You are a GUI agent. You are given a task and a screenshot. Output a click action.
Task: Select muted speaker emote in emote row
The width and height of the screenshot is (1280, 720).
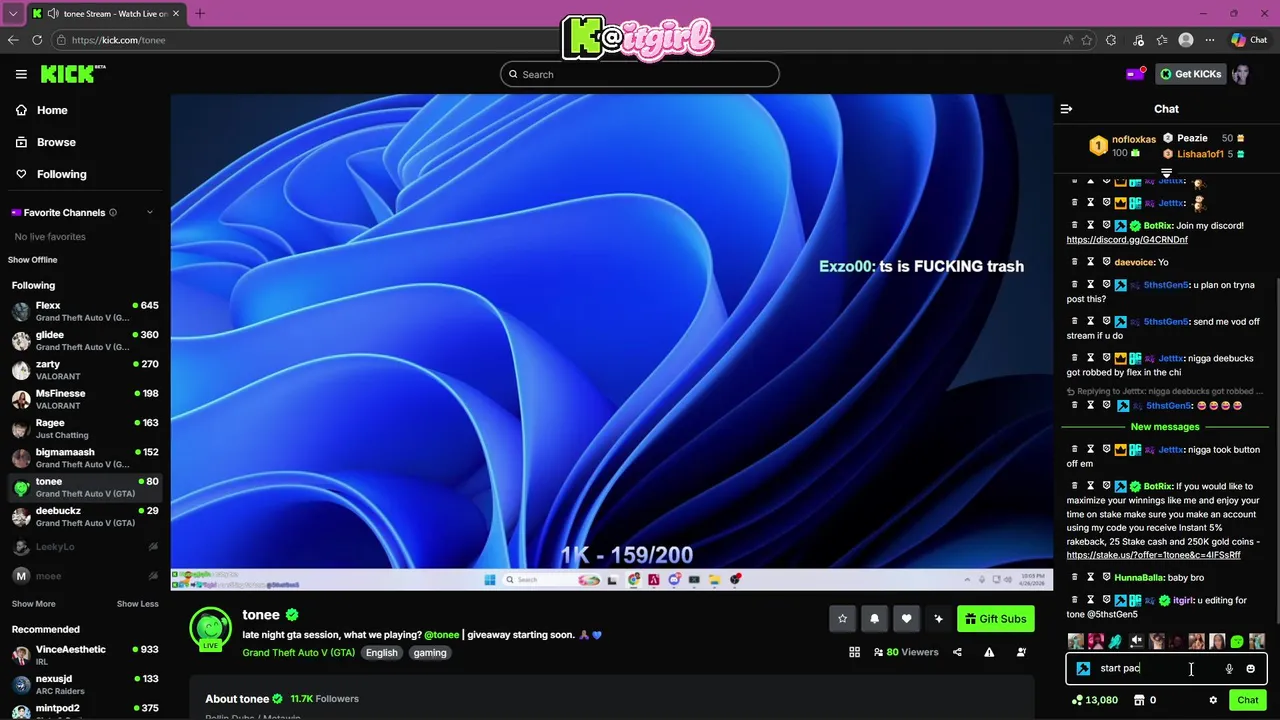tap(1136, 641)
